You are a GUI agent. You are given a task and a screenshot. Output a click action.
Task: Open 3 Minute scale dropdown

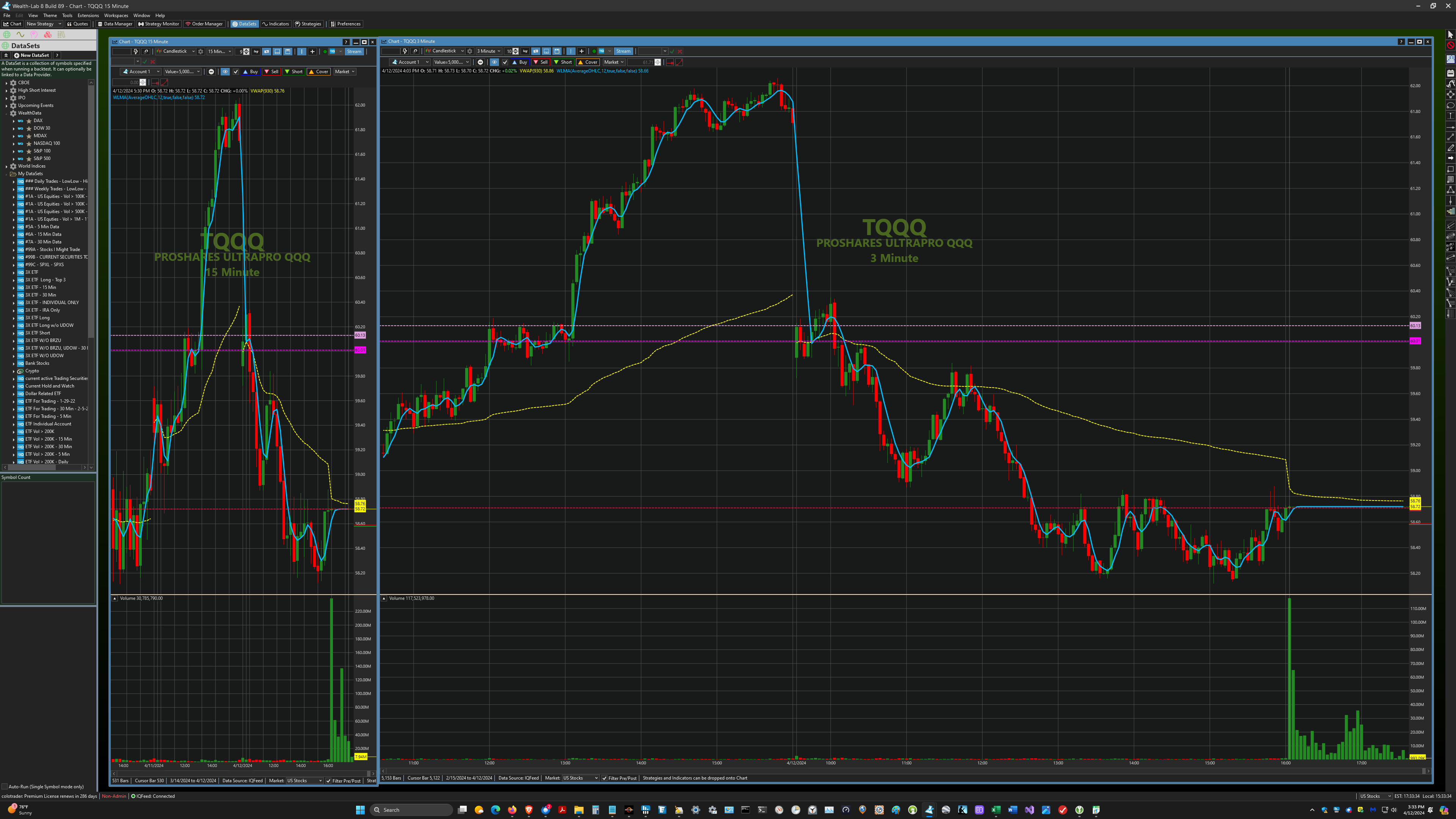click(x=488, y=51)
